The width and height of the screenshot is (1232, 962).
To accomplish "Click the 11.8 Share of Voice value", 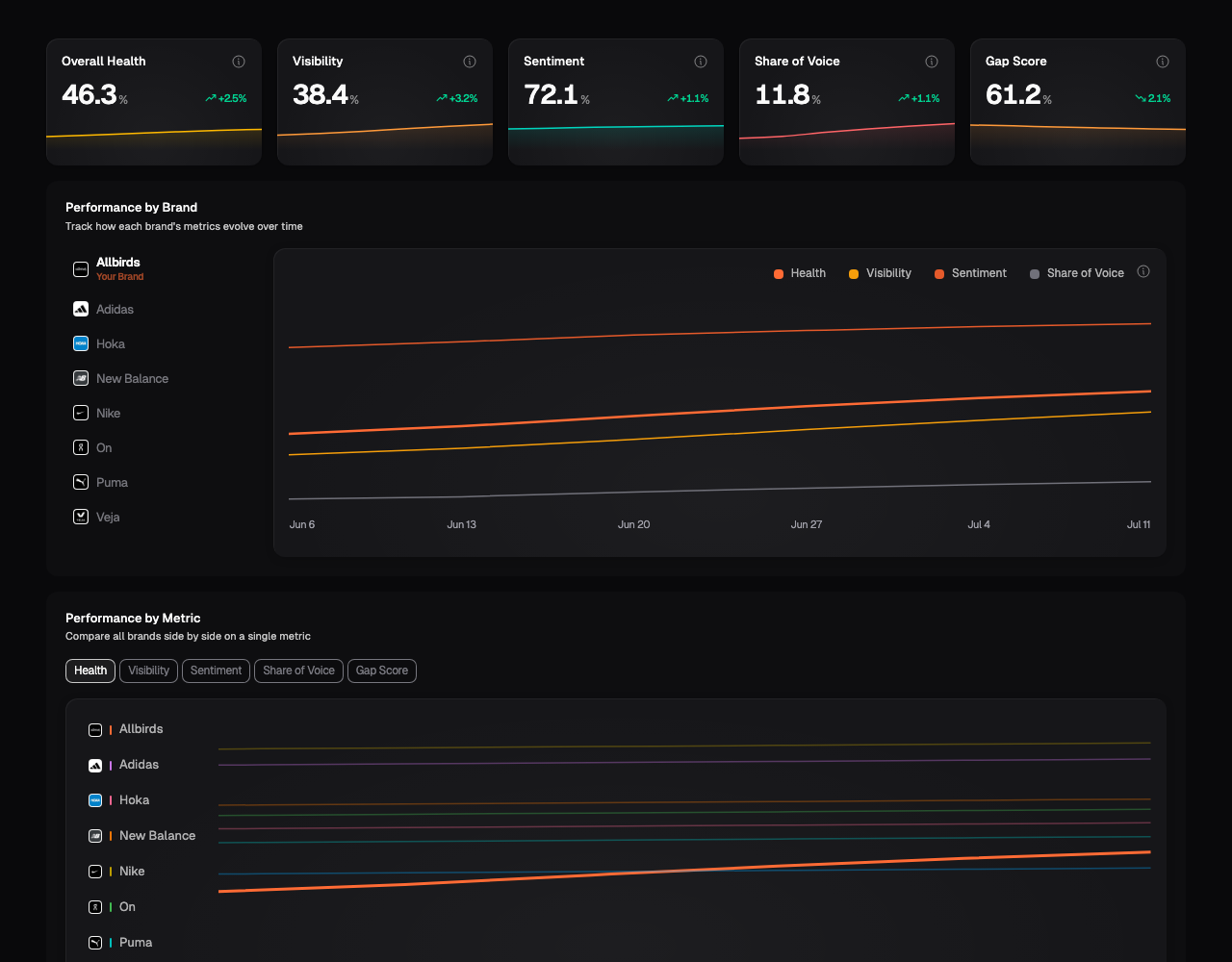I will (782, 94).
